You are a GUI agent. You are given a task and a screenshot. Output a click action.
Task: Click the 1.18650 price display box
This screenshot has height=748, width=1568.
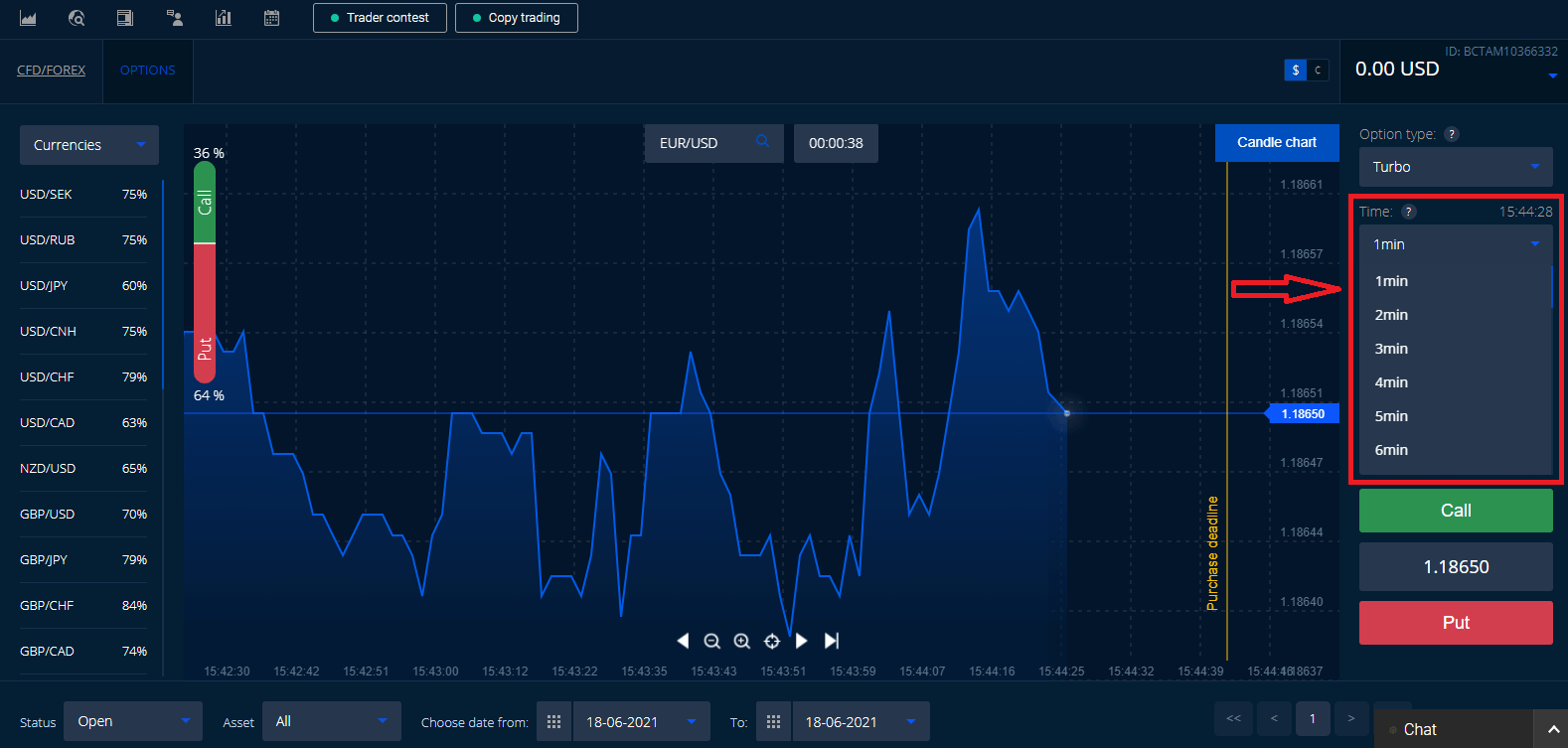(x=1456, y=567)
